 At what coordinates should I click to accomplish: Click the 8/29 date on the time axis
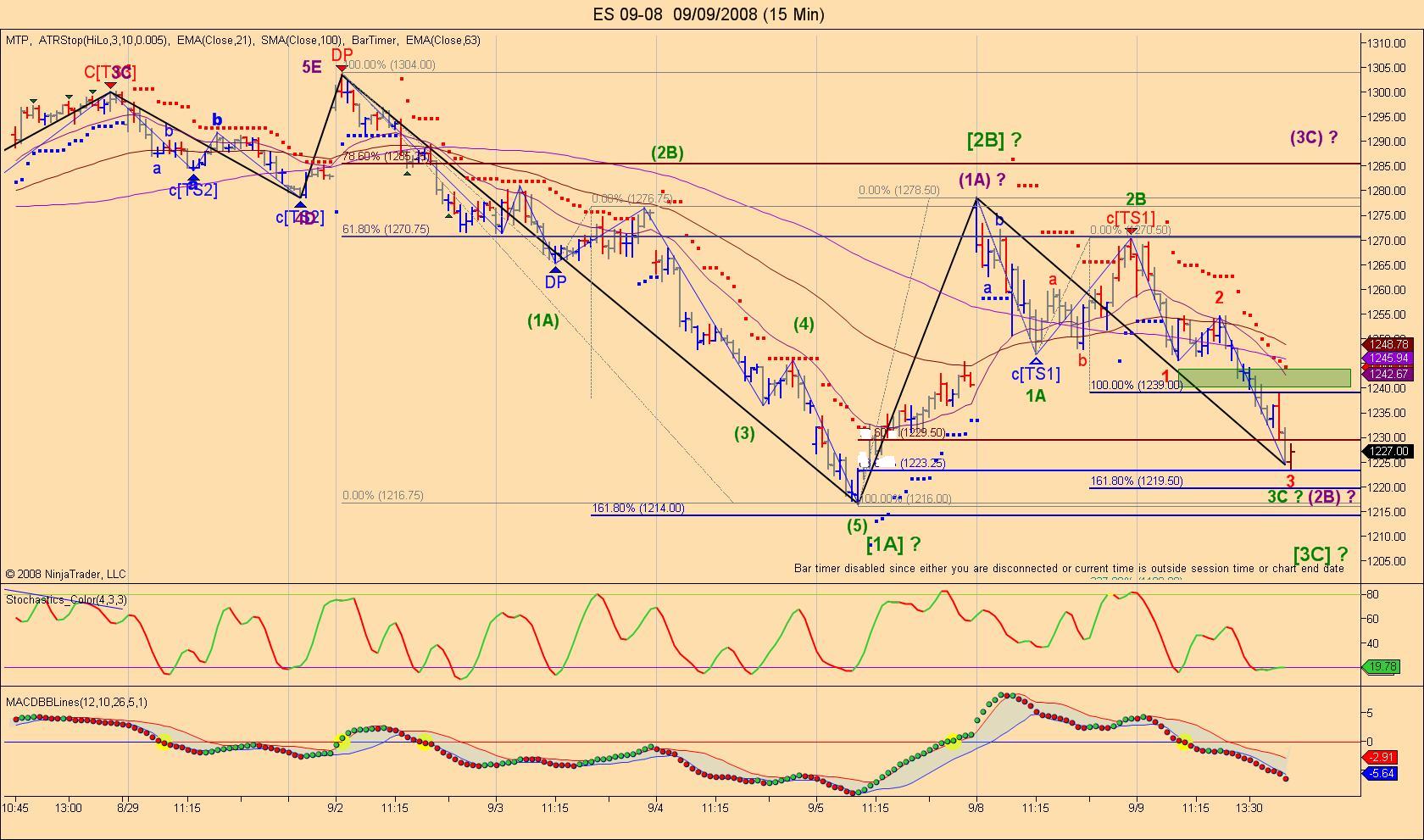pyautogui.click(x=128, y=808)
